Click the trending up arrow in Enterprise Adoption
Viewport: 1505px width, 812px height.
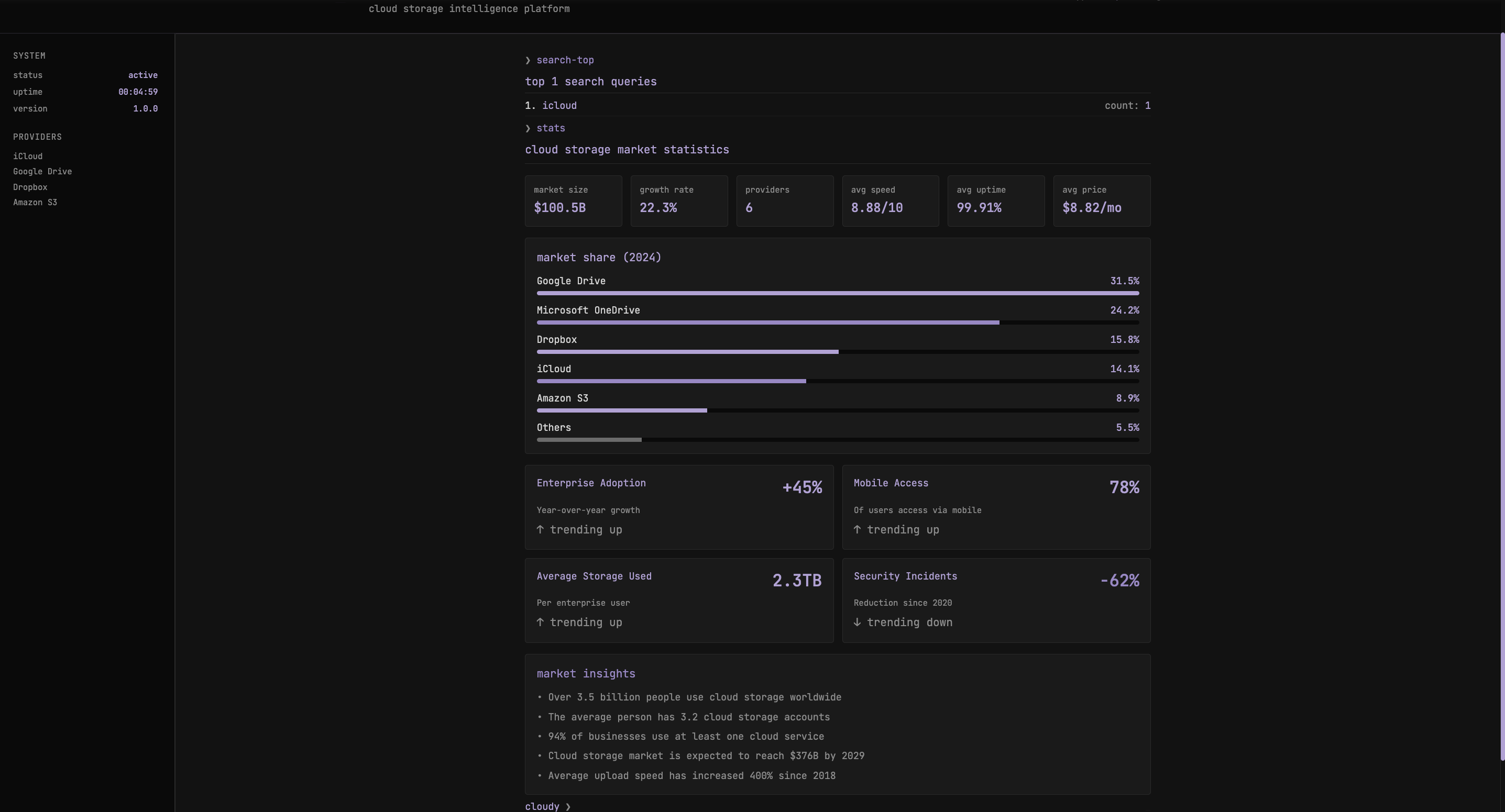[541, 529]
